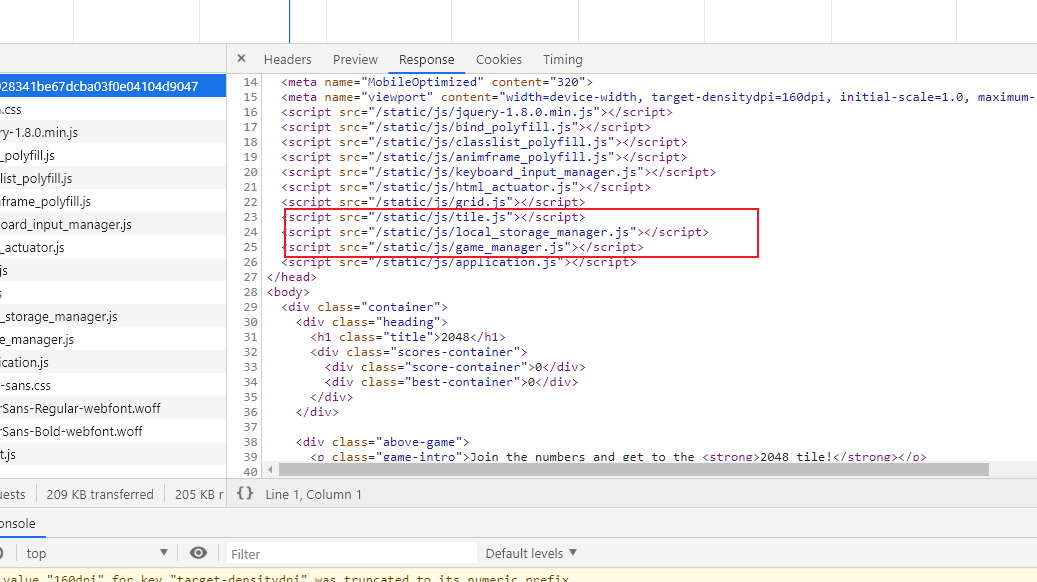
Task: Click the pretty print braces icon
Action: point(245,493)
